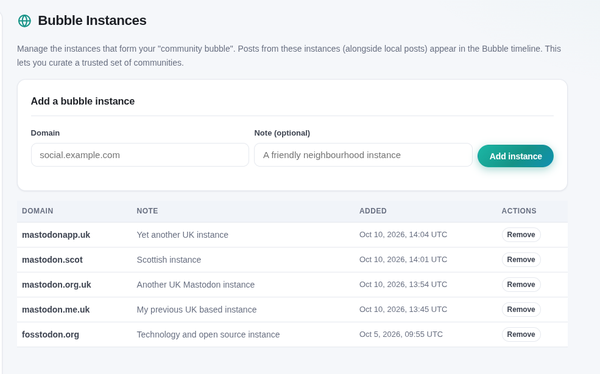Screen dimensions: 600x374
Task: Select the mastodon.scot domain cell
Action: [52, 260]
